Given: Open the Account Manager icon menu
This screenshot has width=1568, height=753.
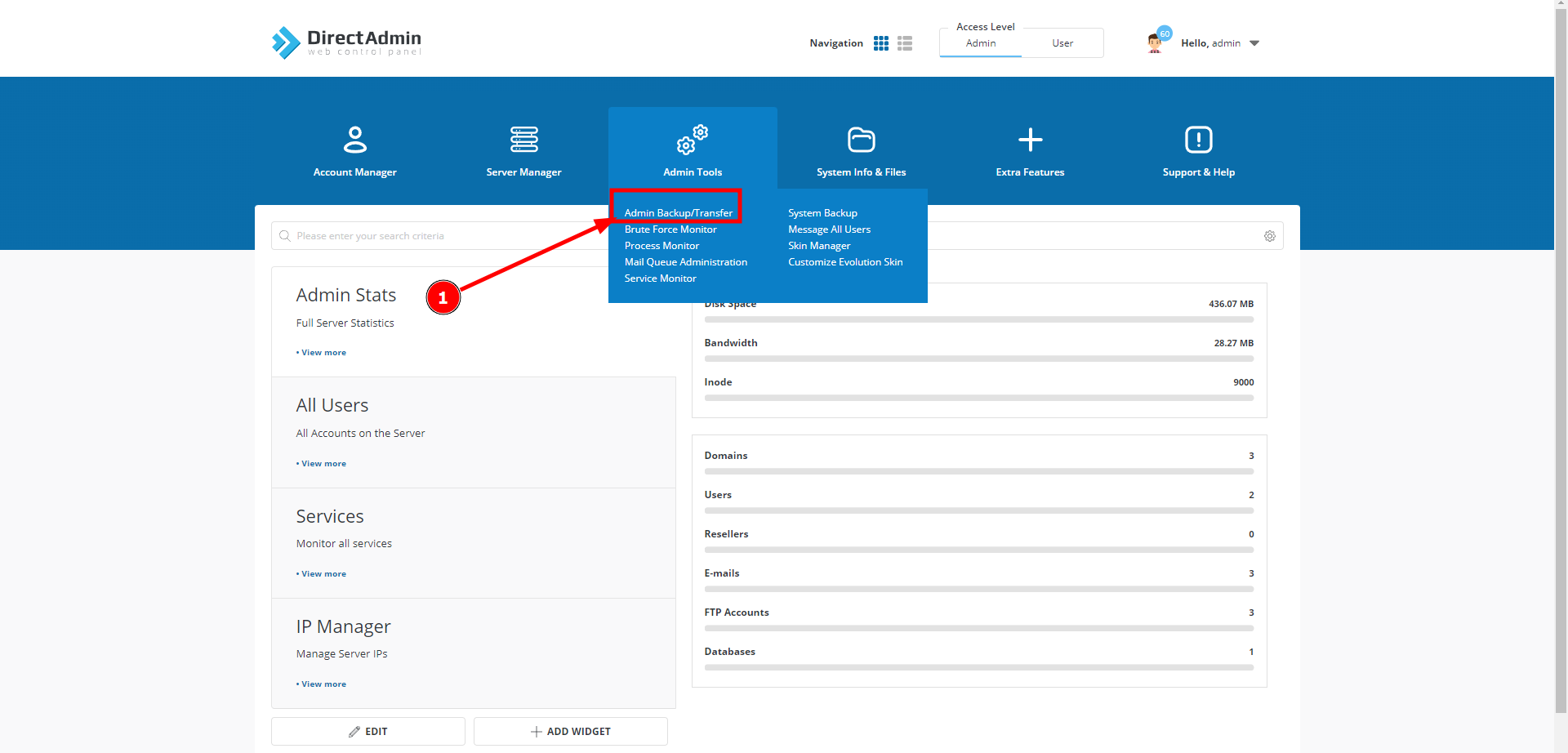Looking at the screenshot, I should click(354, 140).
